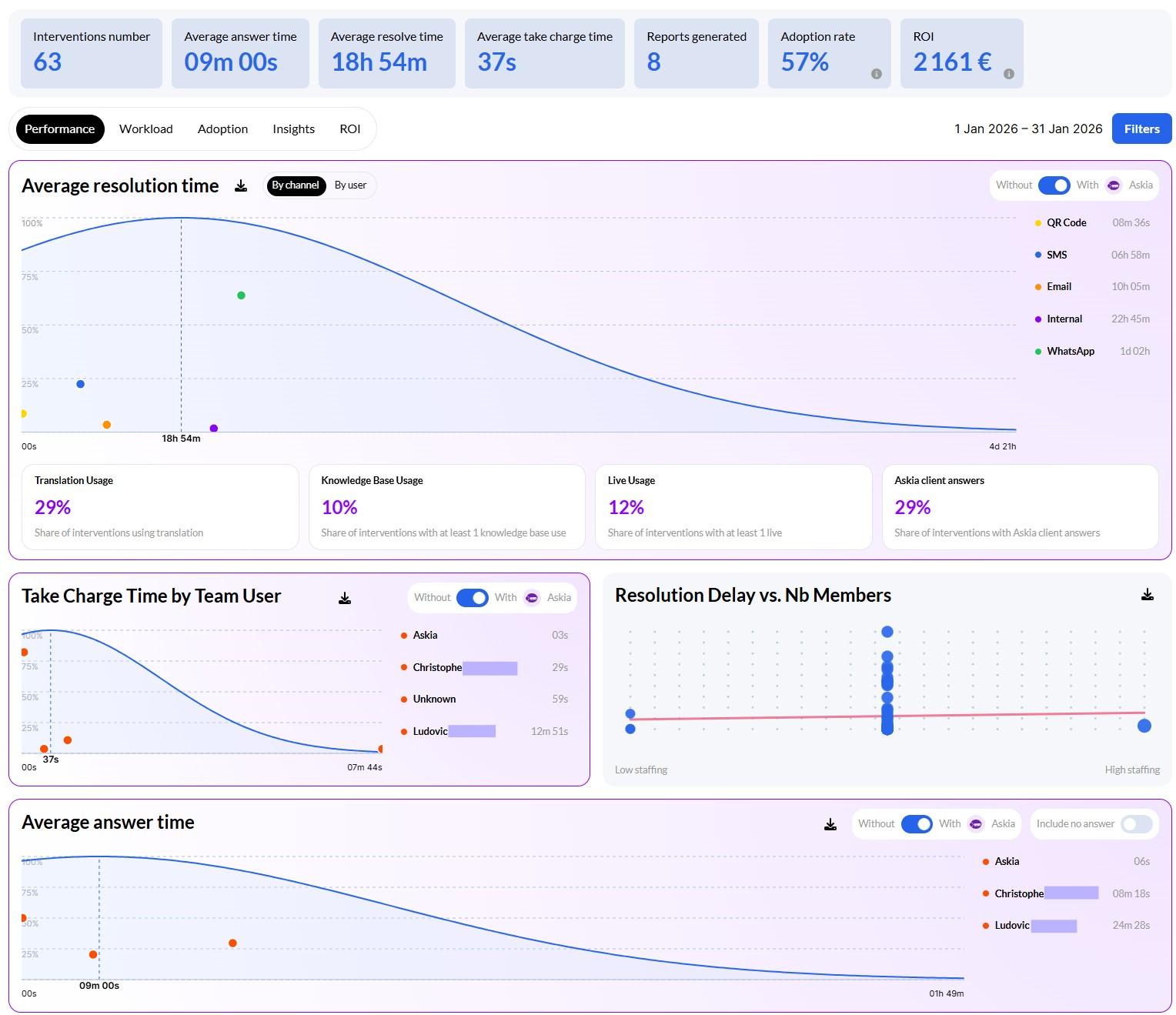Select the WhatsApp legend entry
The width and height of the screenshot is (1176, 1015).
pos(1070,351)
